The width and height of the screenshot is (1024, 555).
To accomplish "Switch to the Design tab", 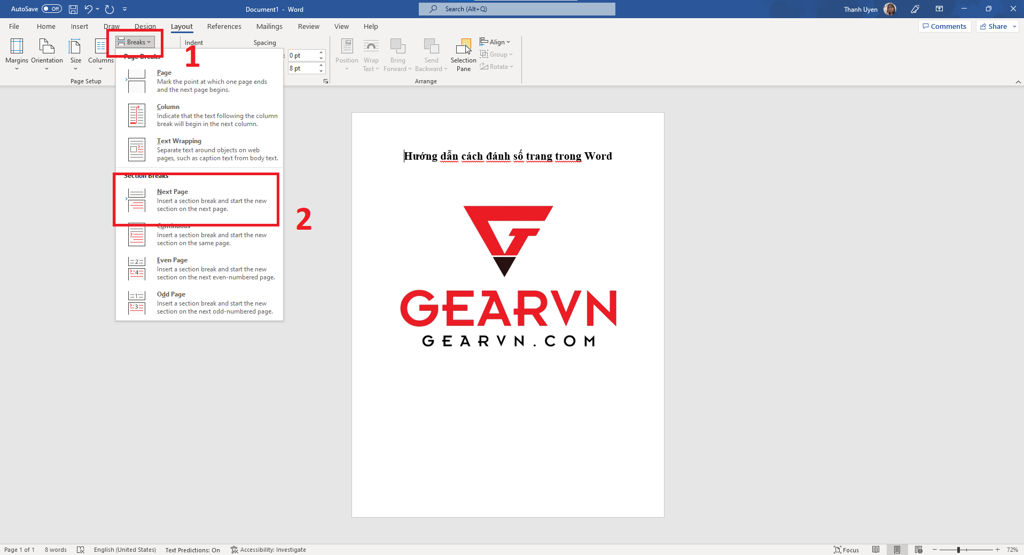I will coord(145,27).
